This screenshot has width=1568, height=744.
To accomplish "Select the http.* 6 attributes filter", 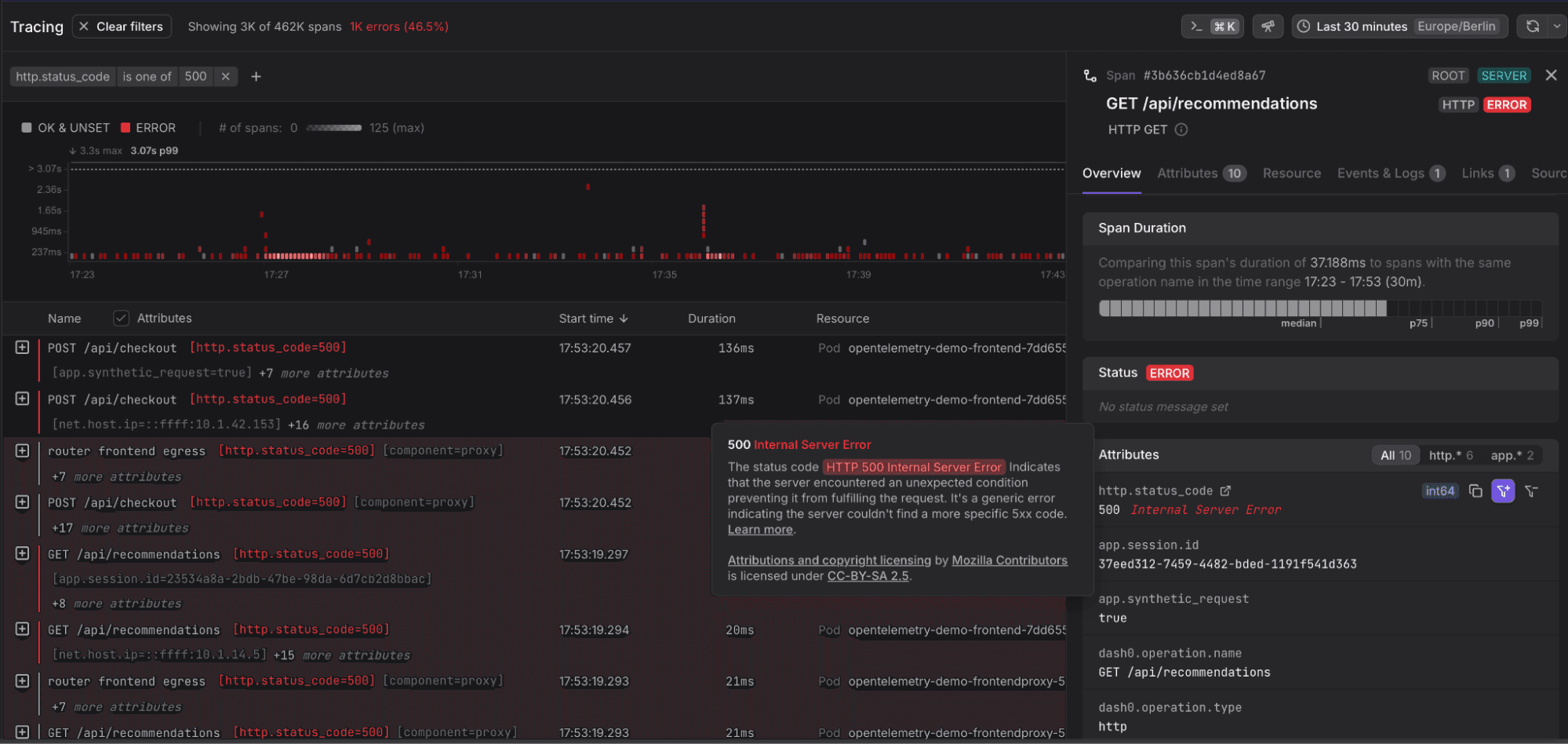I will click(x=1450, y=455).
